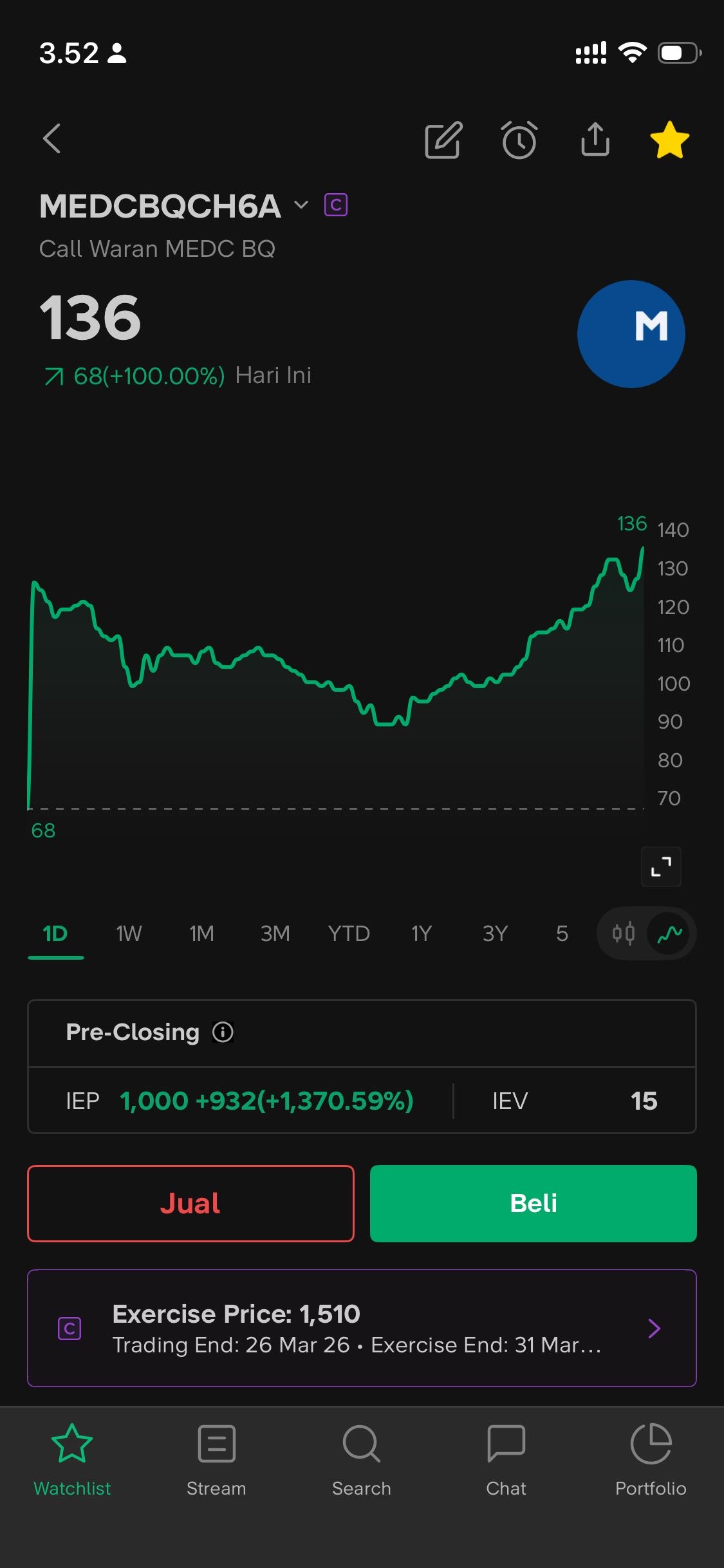The width and height of the screenshot is (724, 1568).
Task: Expand chart to fullscreen
Action: 661,867
